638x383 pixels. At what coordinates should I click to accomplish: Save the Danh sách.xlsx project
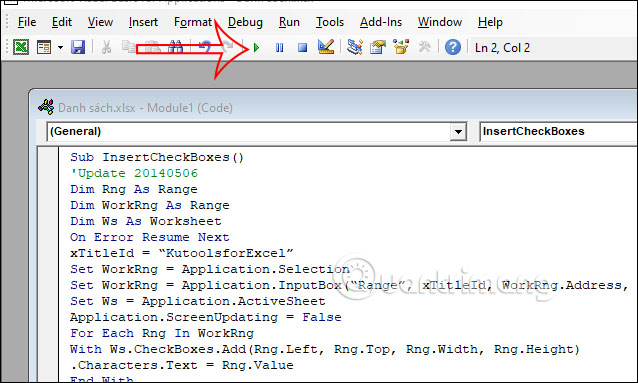pos(78,47)
